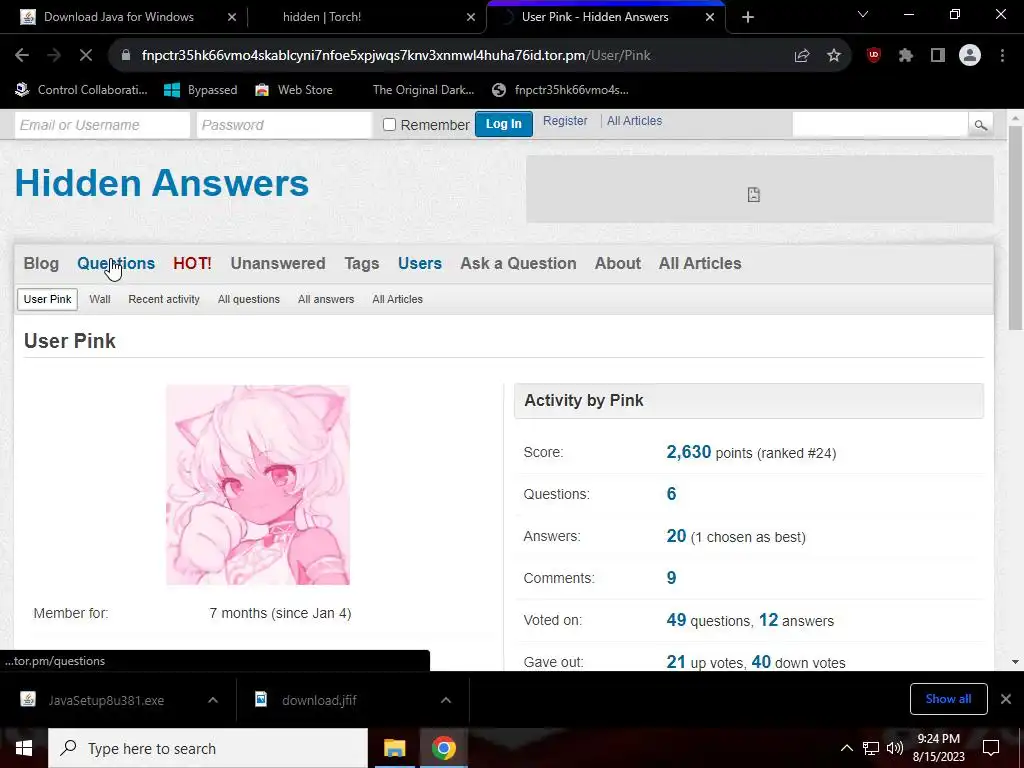The height and width of the screenshot is (768, 1024).
Task: Select the Recent activity sub-tab
Action: point(164,299)
